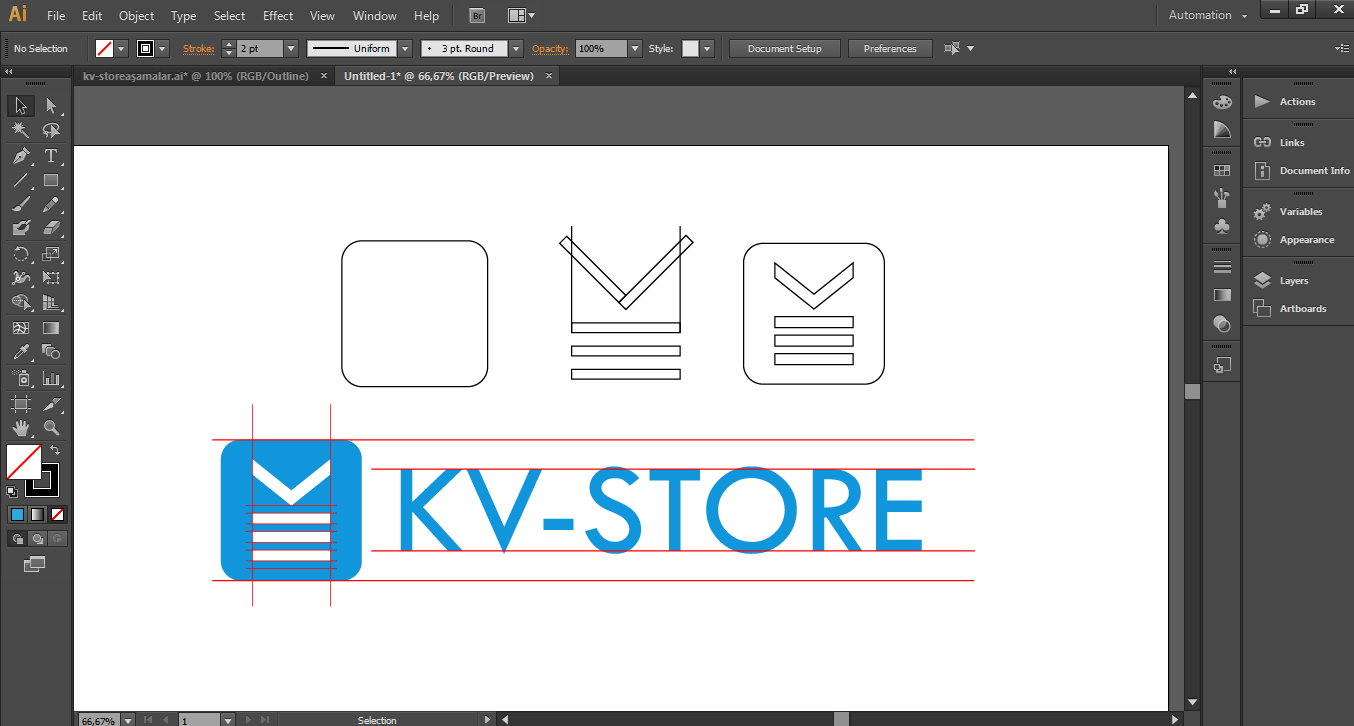The height and width of the screenshot is (726, 1354).
Task: Open the Symbols panel club icon
Action: pos(1221,226)
